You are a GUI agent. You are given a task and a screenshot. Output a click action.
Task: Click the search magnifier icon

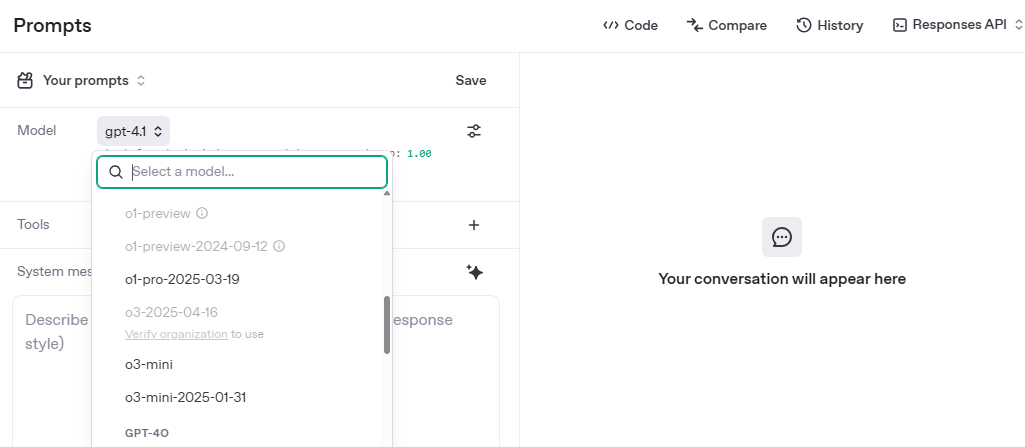click(x=116, y=172)
